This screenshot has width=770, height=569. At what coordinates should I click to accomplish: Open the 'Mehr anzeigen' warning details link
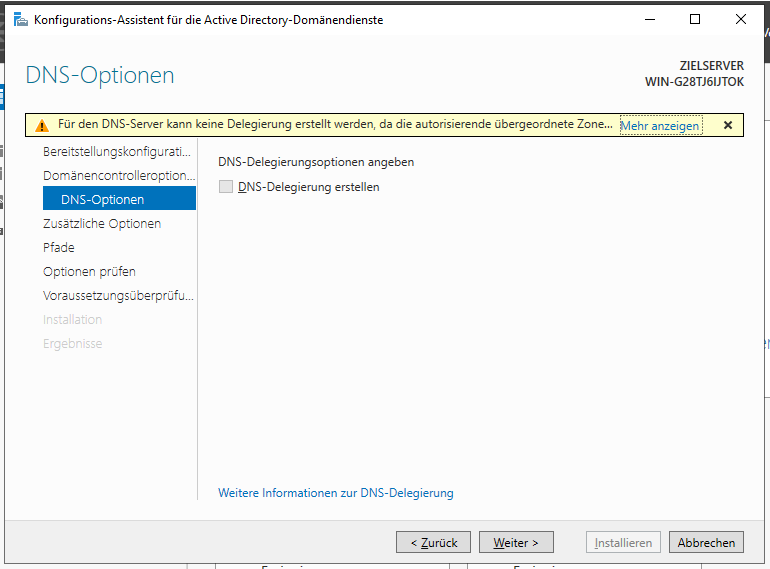pyautogui.click(x=660, y=126)
